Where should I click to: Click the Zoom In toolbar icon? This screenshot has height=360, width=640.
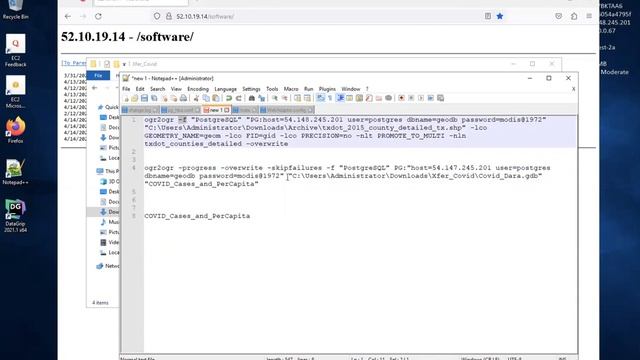275,98
